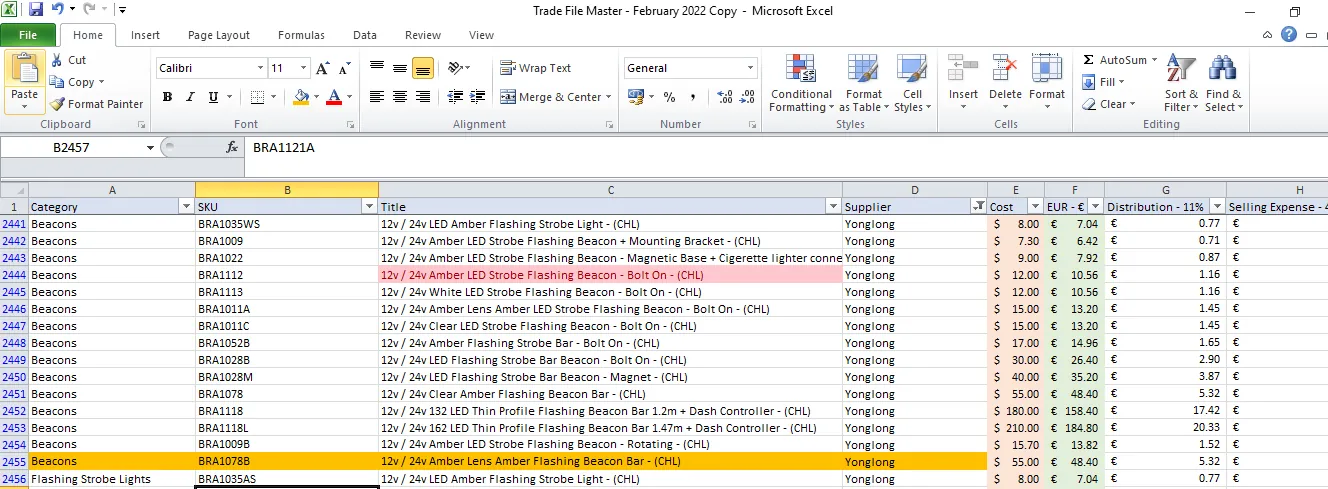
Task: Open the Supplier column filter button
Action: (977, 207)
